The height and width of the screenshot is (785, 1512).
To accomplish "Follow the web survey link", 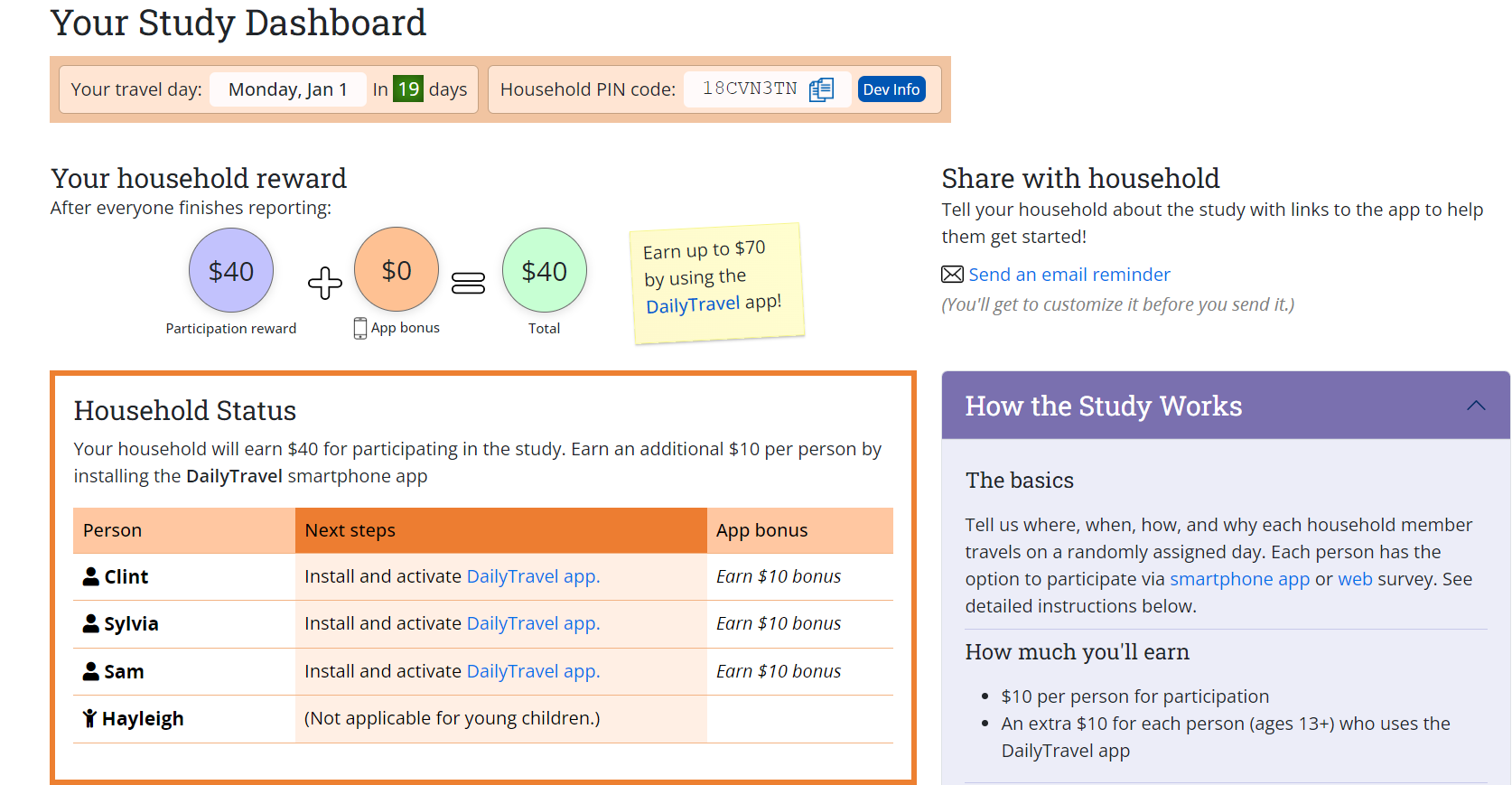I will pyautogui.click(x=1355, y=579).
